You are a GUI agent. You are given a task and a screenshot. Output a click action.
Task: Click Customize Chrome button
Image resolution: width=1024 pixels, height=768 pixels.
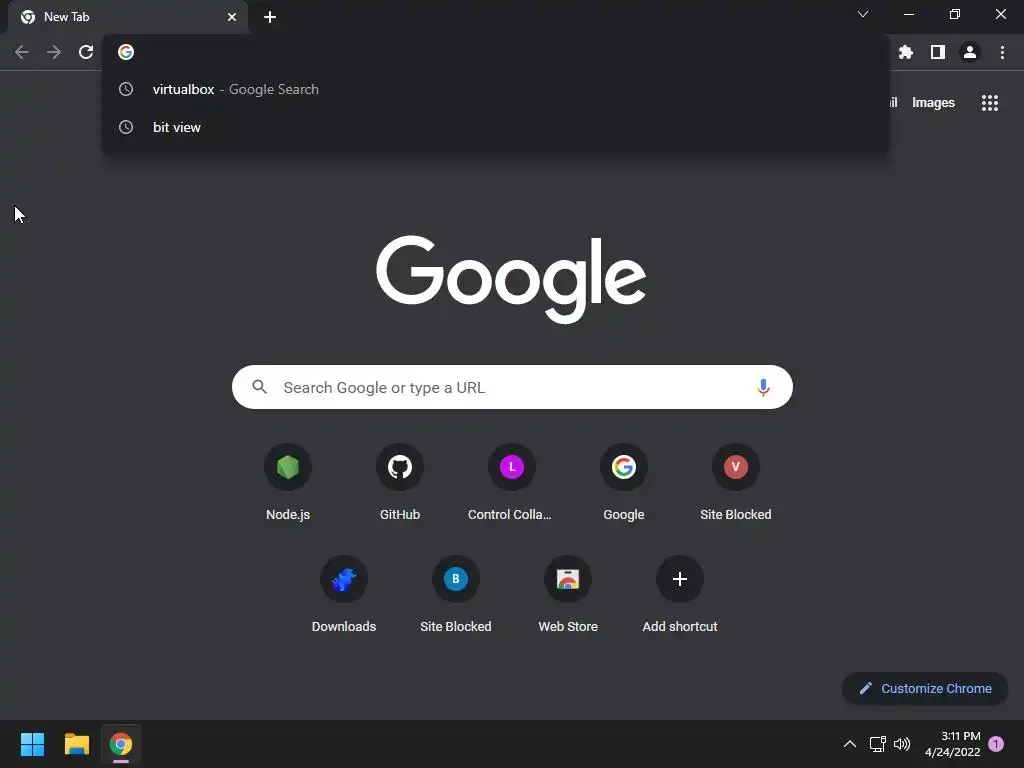pyautogui.click(x=925, y=688)
